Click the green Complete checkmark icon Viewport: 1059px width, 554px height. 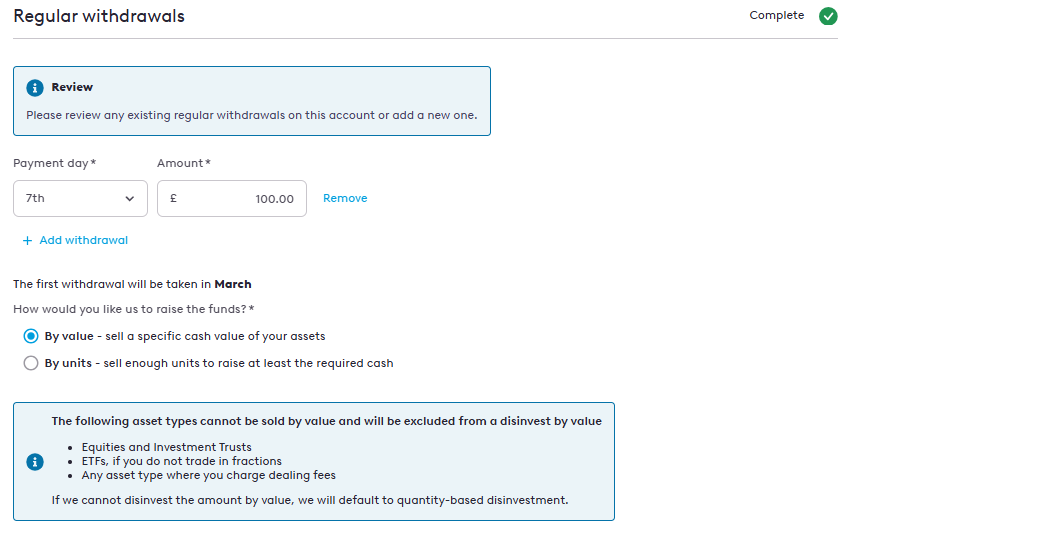click(828, 16)
